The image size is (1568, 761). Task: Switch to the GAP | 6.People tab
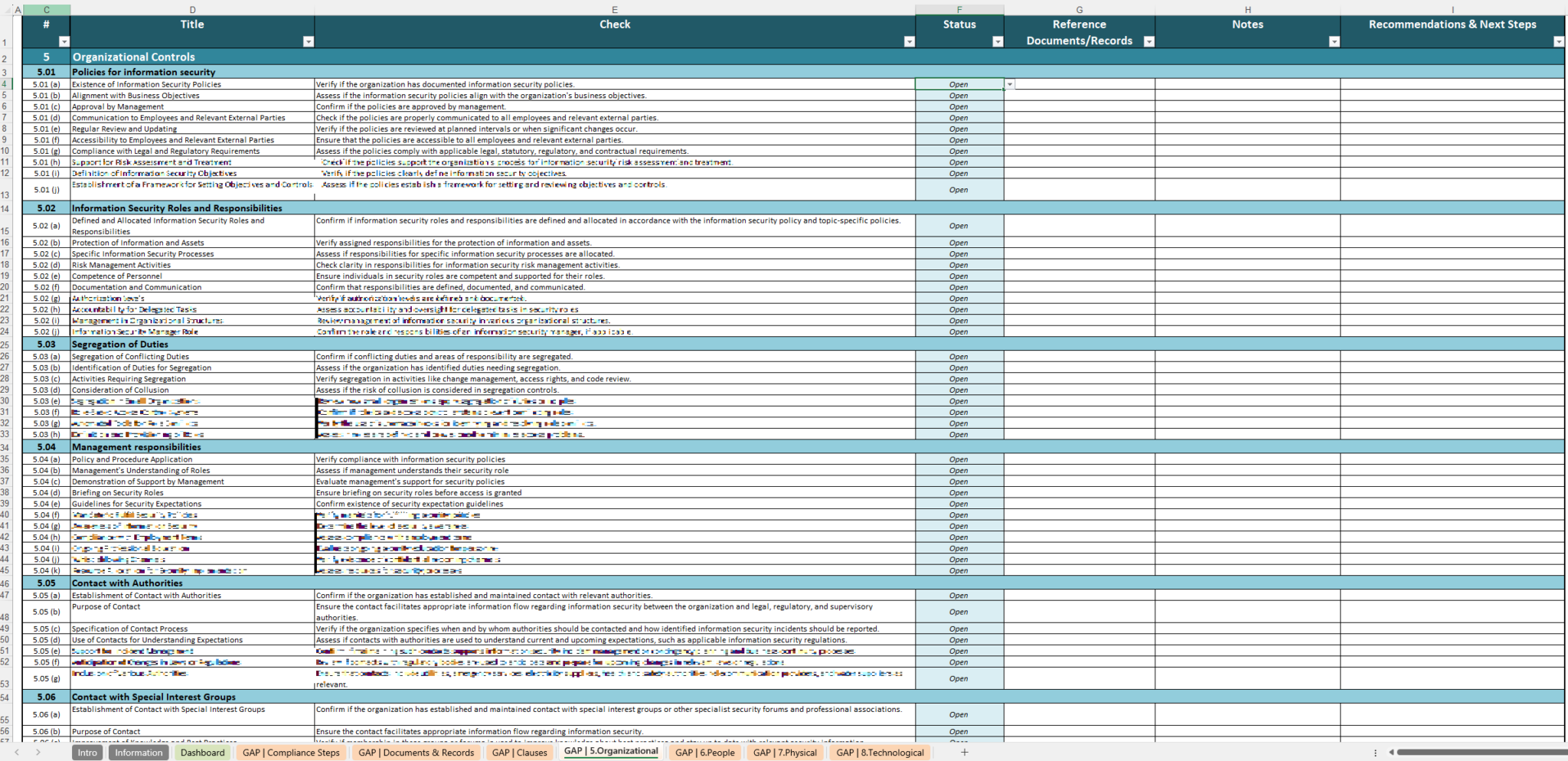705,753
